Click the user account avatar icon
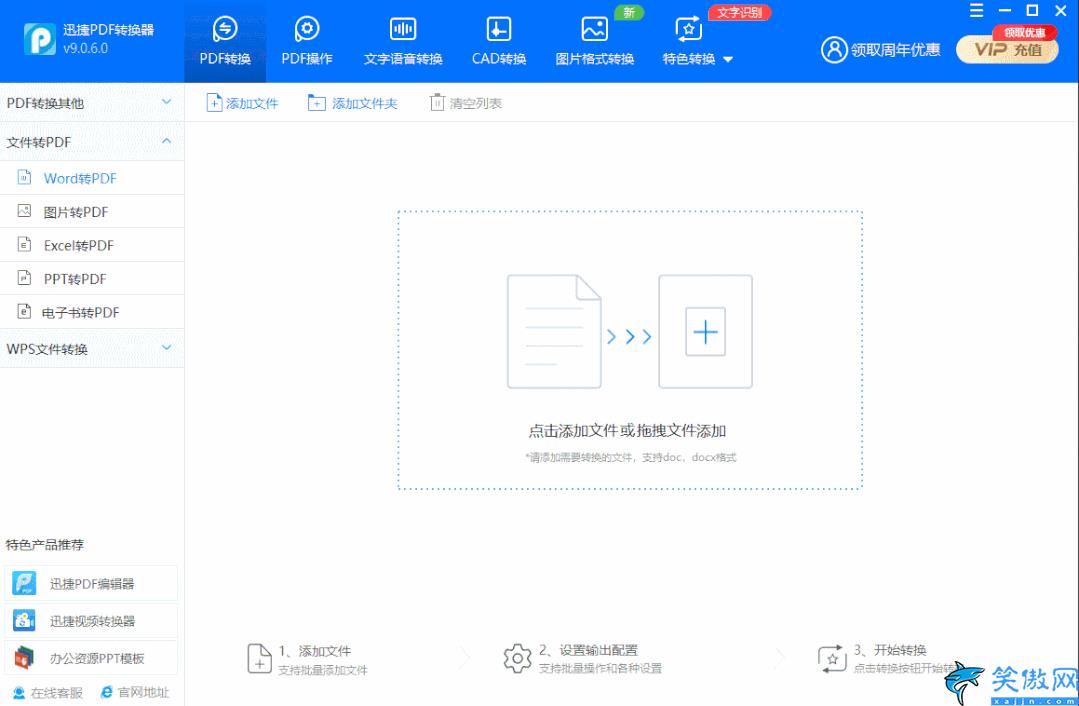 click(834, 50)
